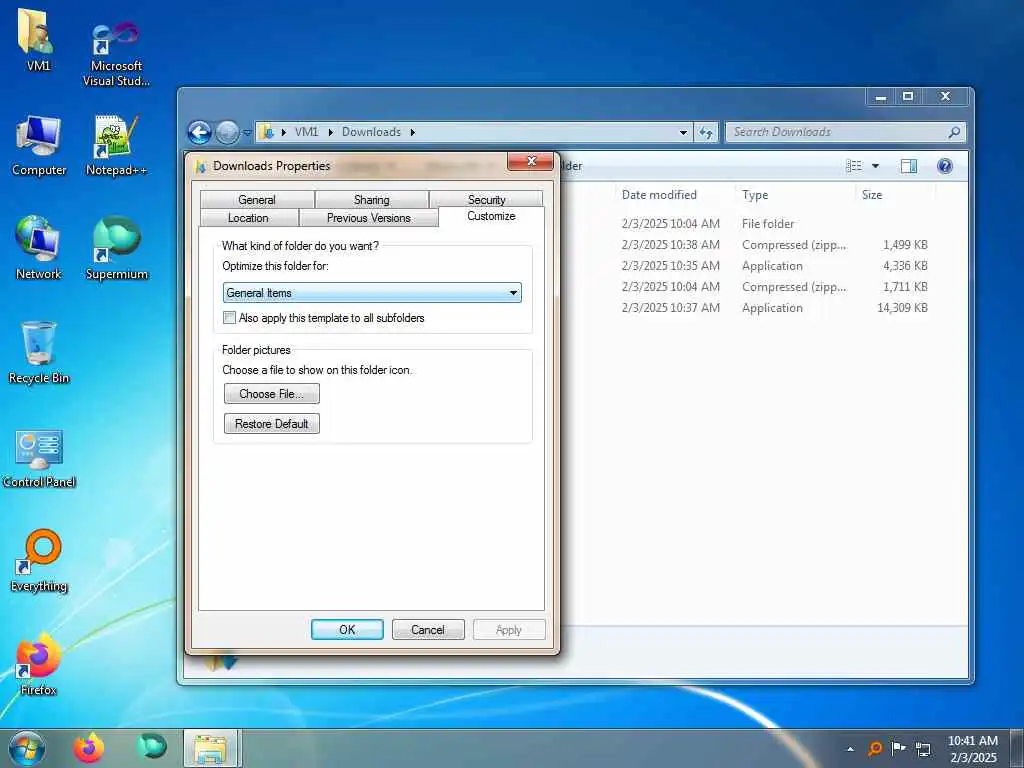Click the search magnifier in Explorer

pyautogui.click(x=954, y=132)
